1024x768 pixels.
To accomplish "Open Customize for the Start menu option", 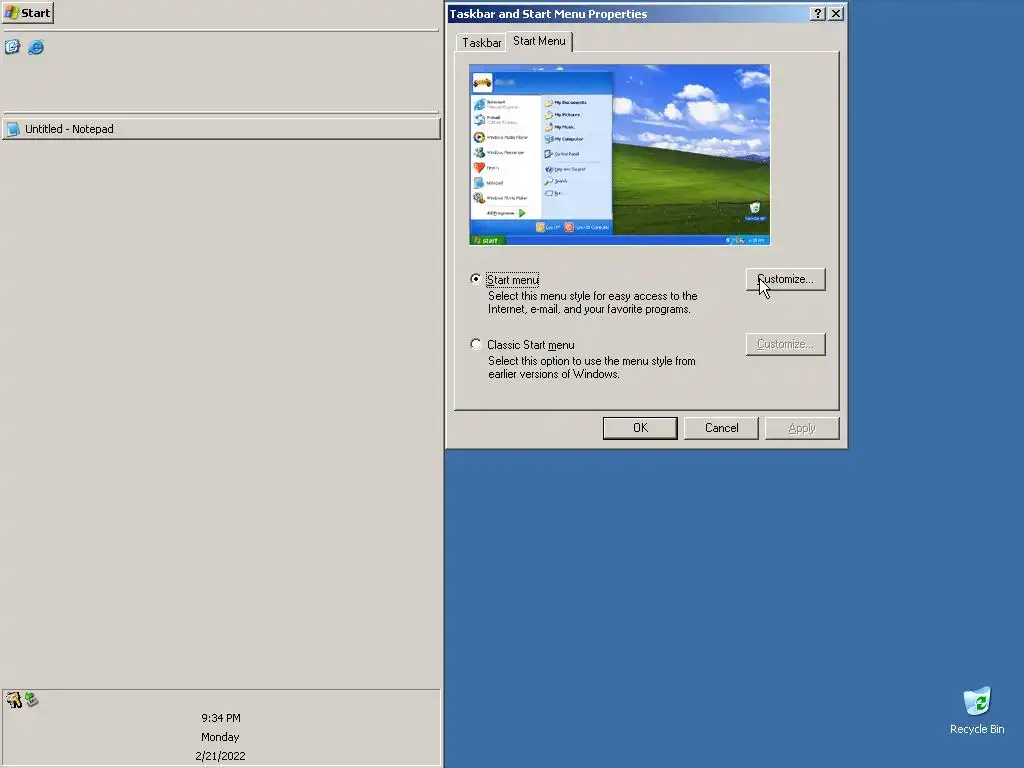I will pyautogui.click(x=786, y=279).
